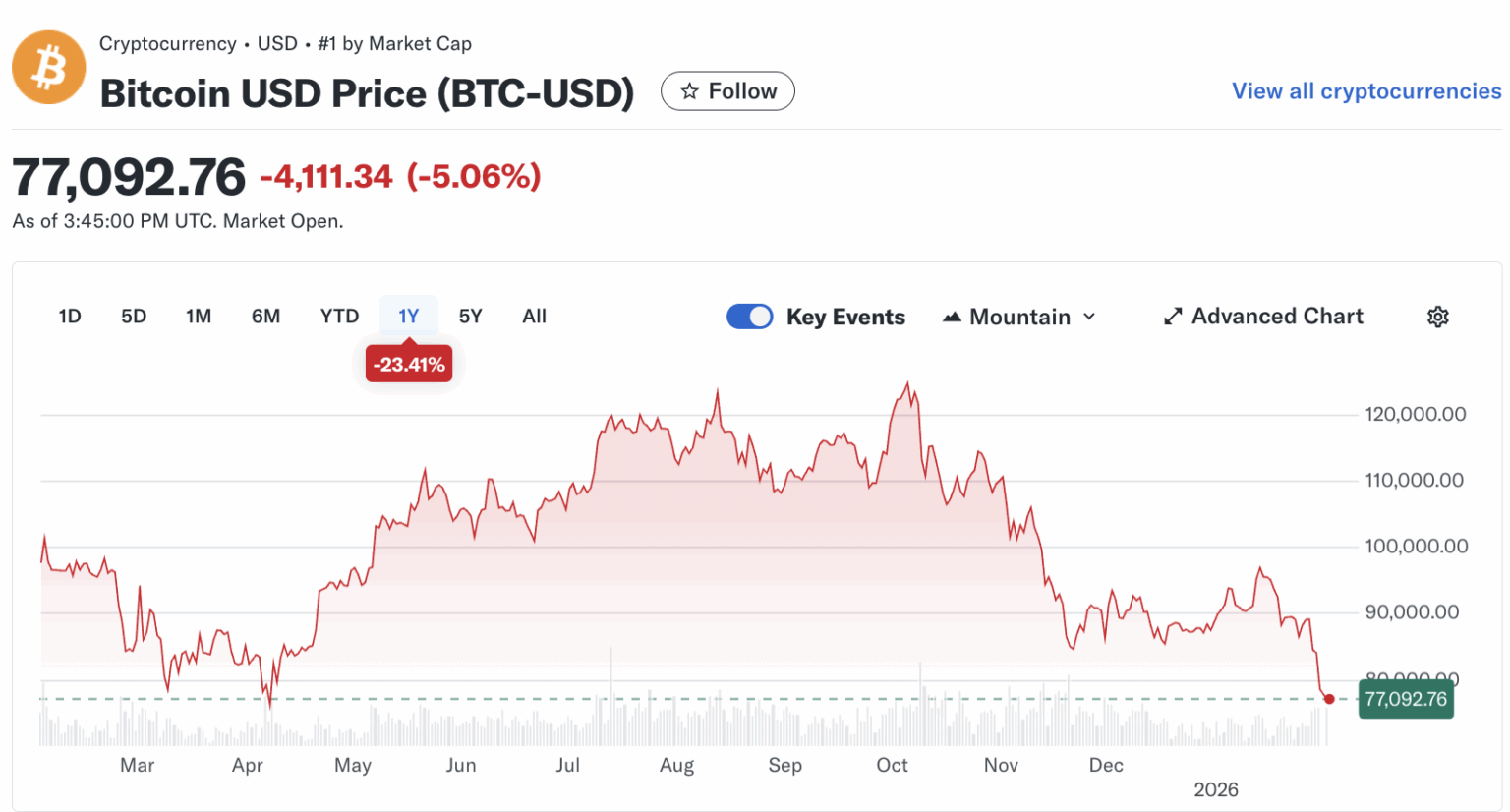The image size is (1510, 812).
Task: Select the YTD range tab
Action: (x=339, y=317)
